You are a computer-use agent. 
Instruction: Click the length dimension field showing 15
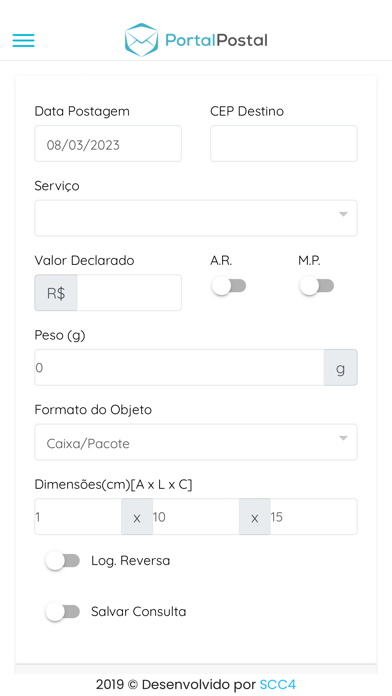314,517
